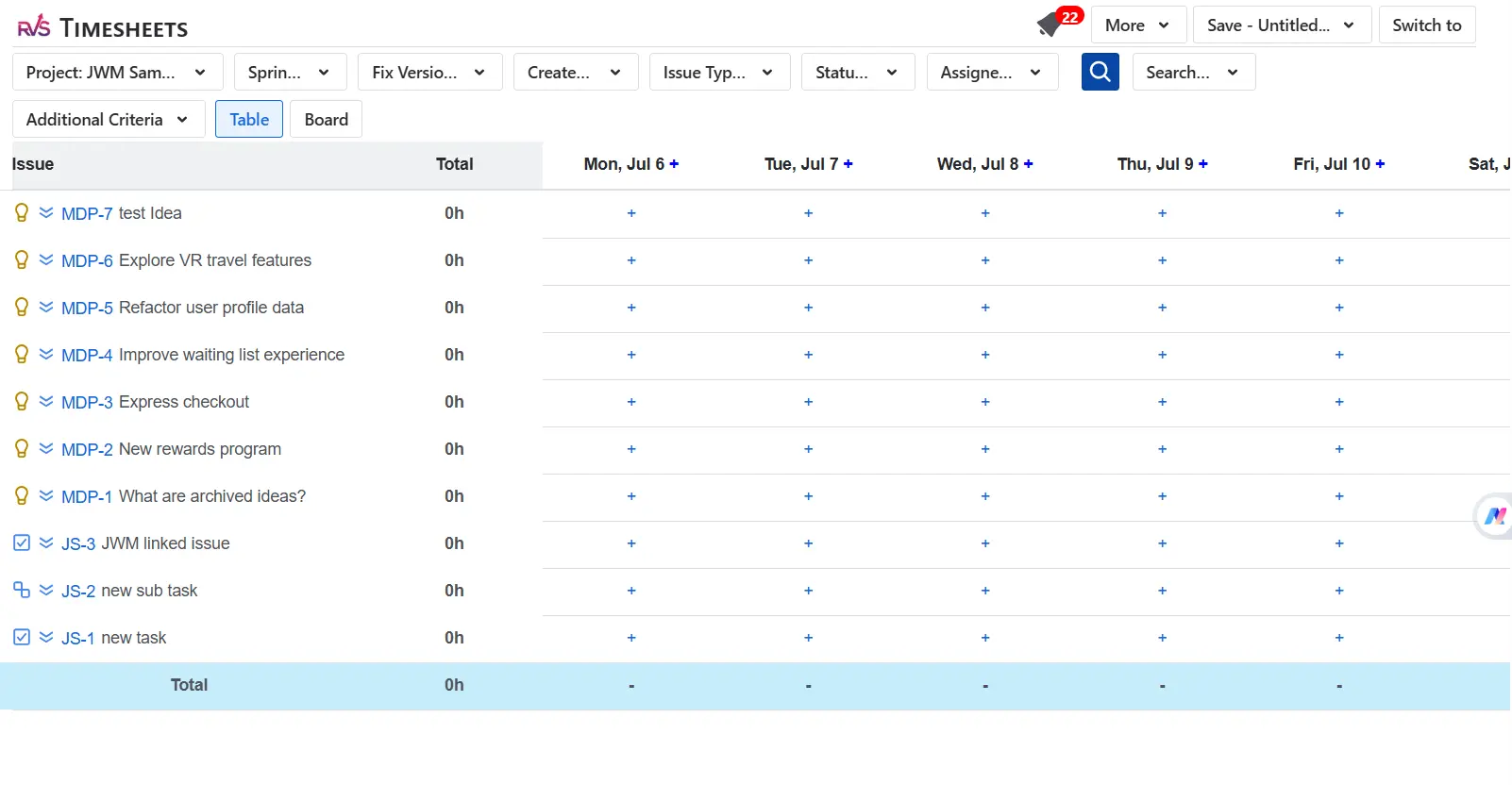Open the Sprint filter dropdown
This screenshot has height=785, width=1512.
(x=291, y=72)
